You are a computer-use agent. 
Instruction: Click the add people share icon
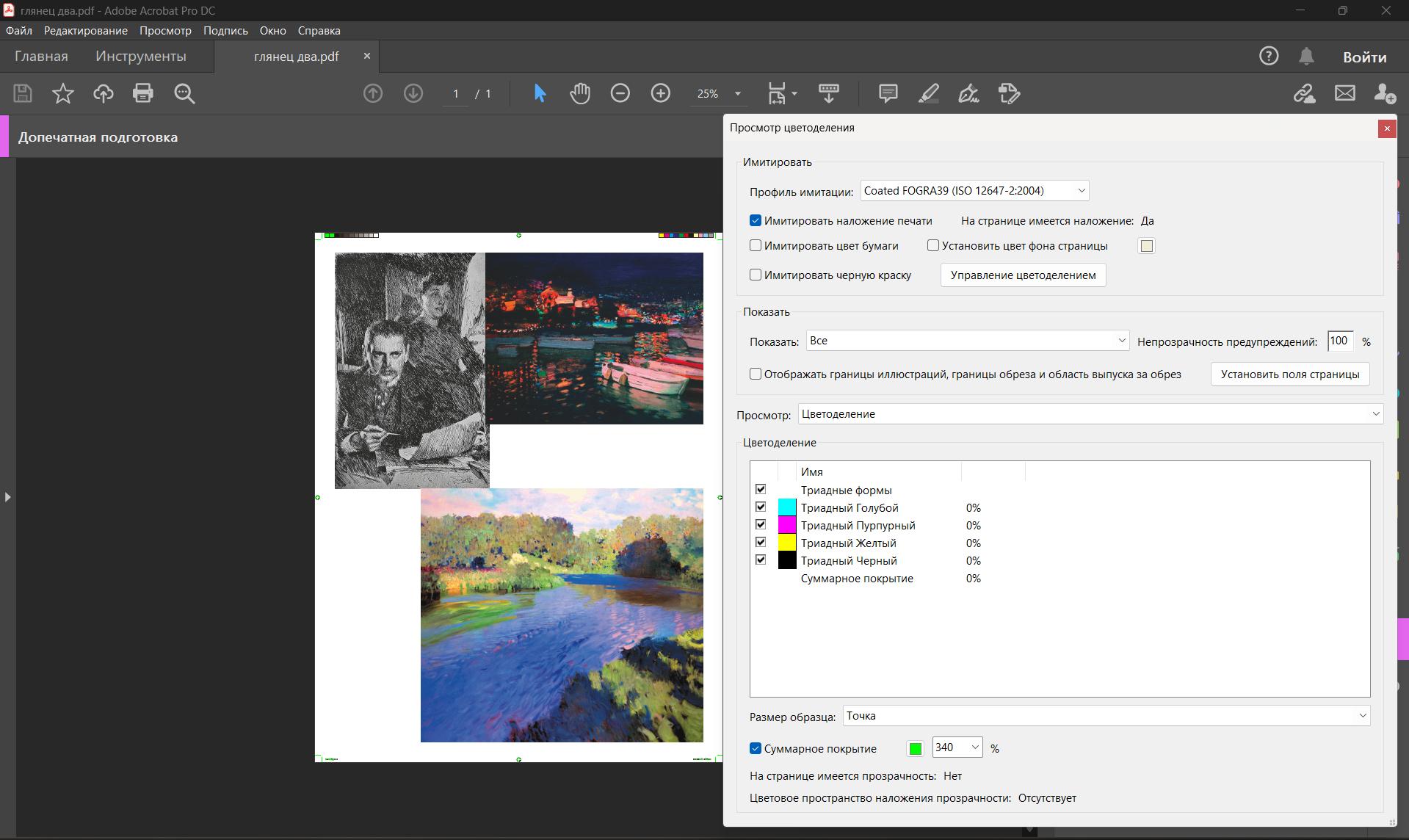(1385, 93)
